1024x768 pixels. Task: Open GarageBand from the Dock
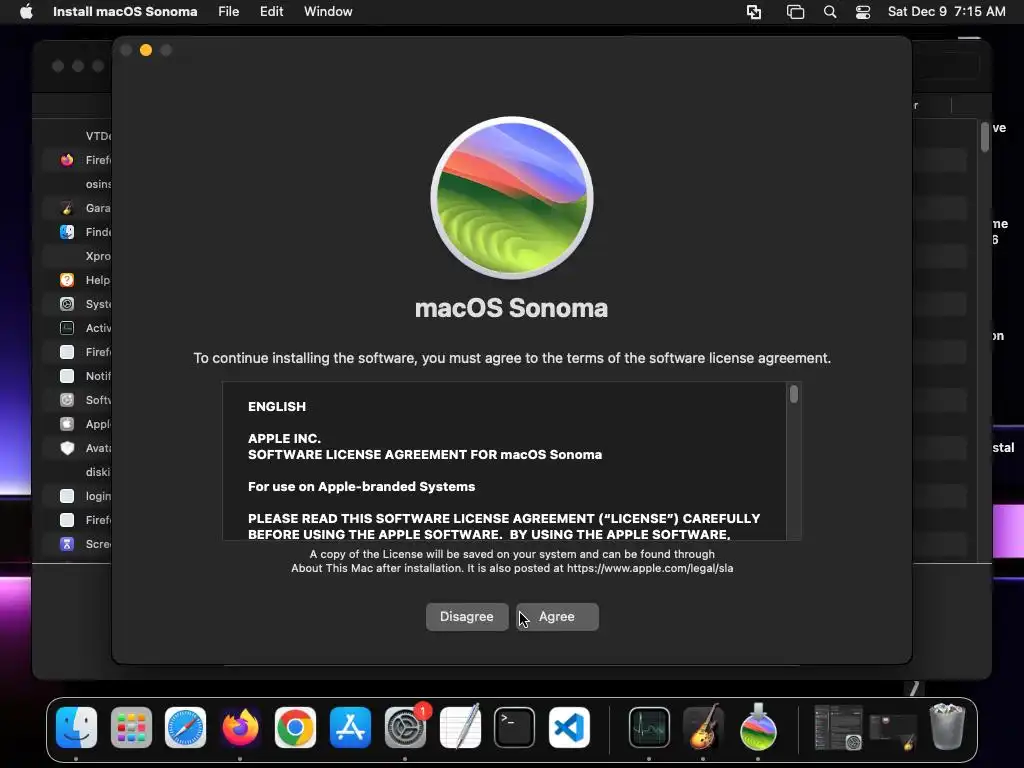[703, 727]
